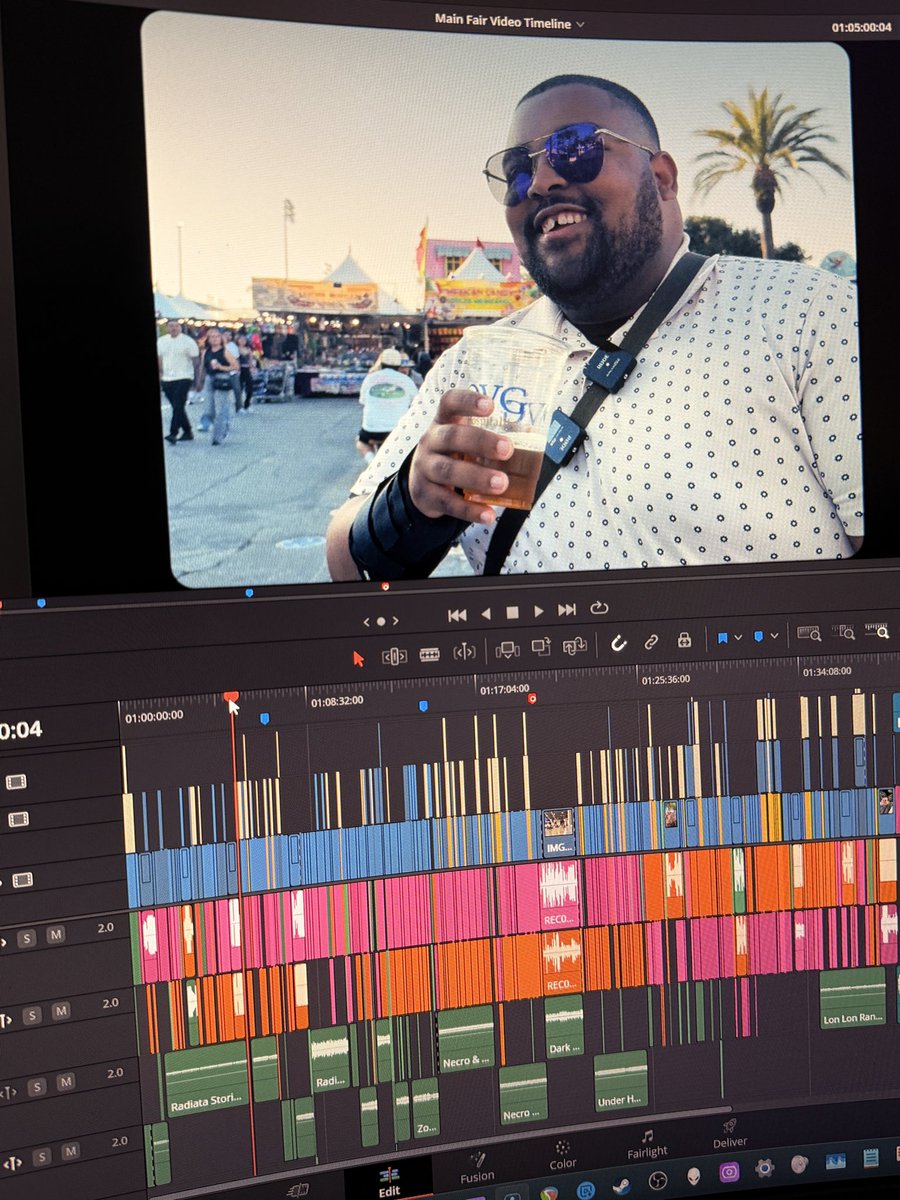
Task: Jump to the first frame of timeline
Action: (x=457, y=615)
